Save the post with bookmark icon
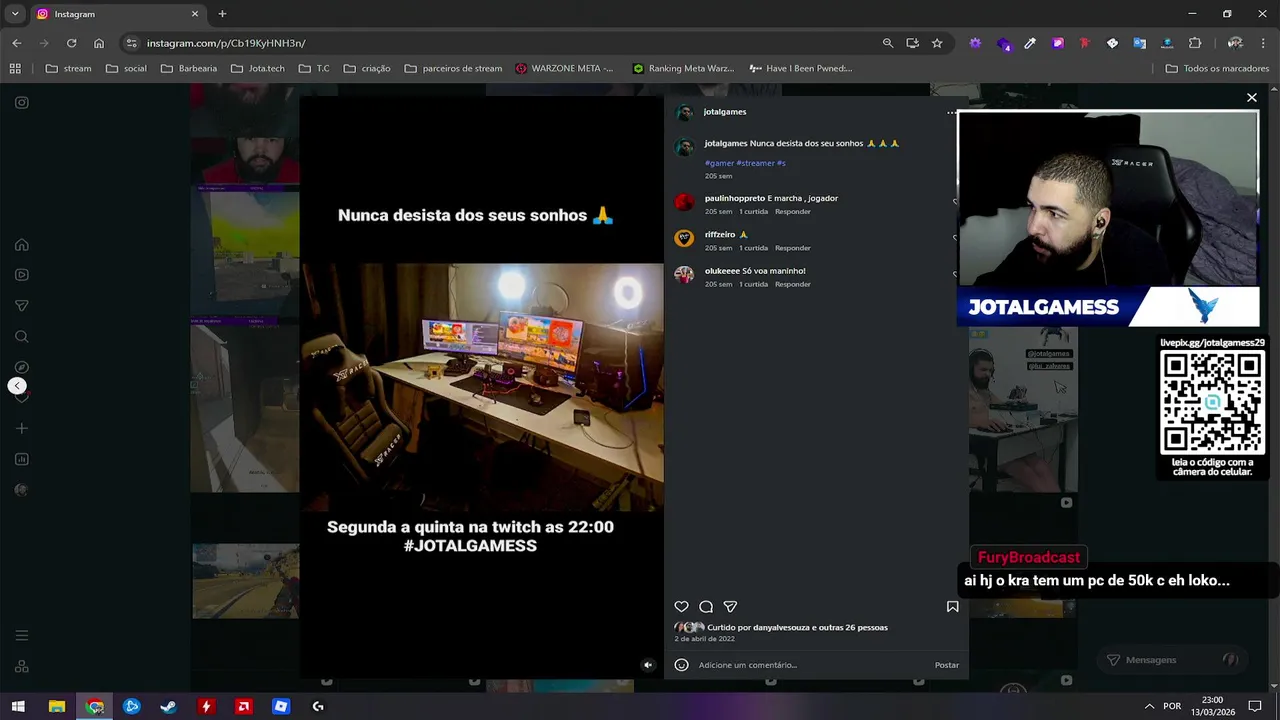1280x720 pixels. pos(953,607)
